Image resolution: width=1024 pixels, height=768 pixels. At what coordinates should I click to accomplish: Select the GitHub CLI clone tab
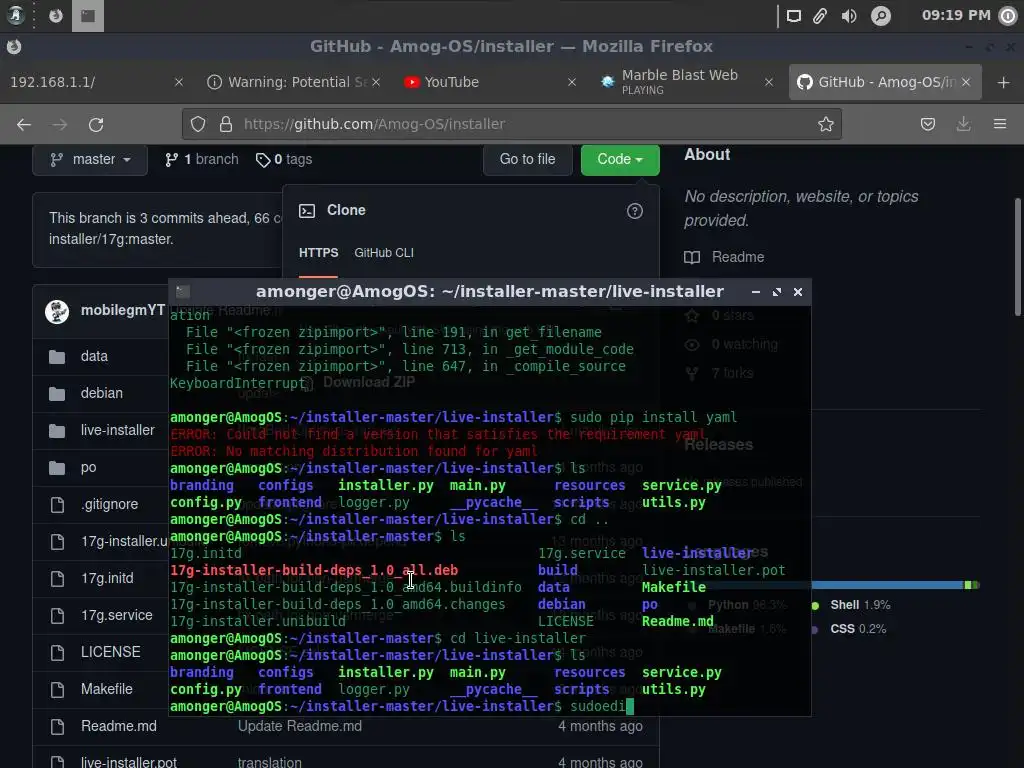pyautogui.click(x=384, y=253)
